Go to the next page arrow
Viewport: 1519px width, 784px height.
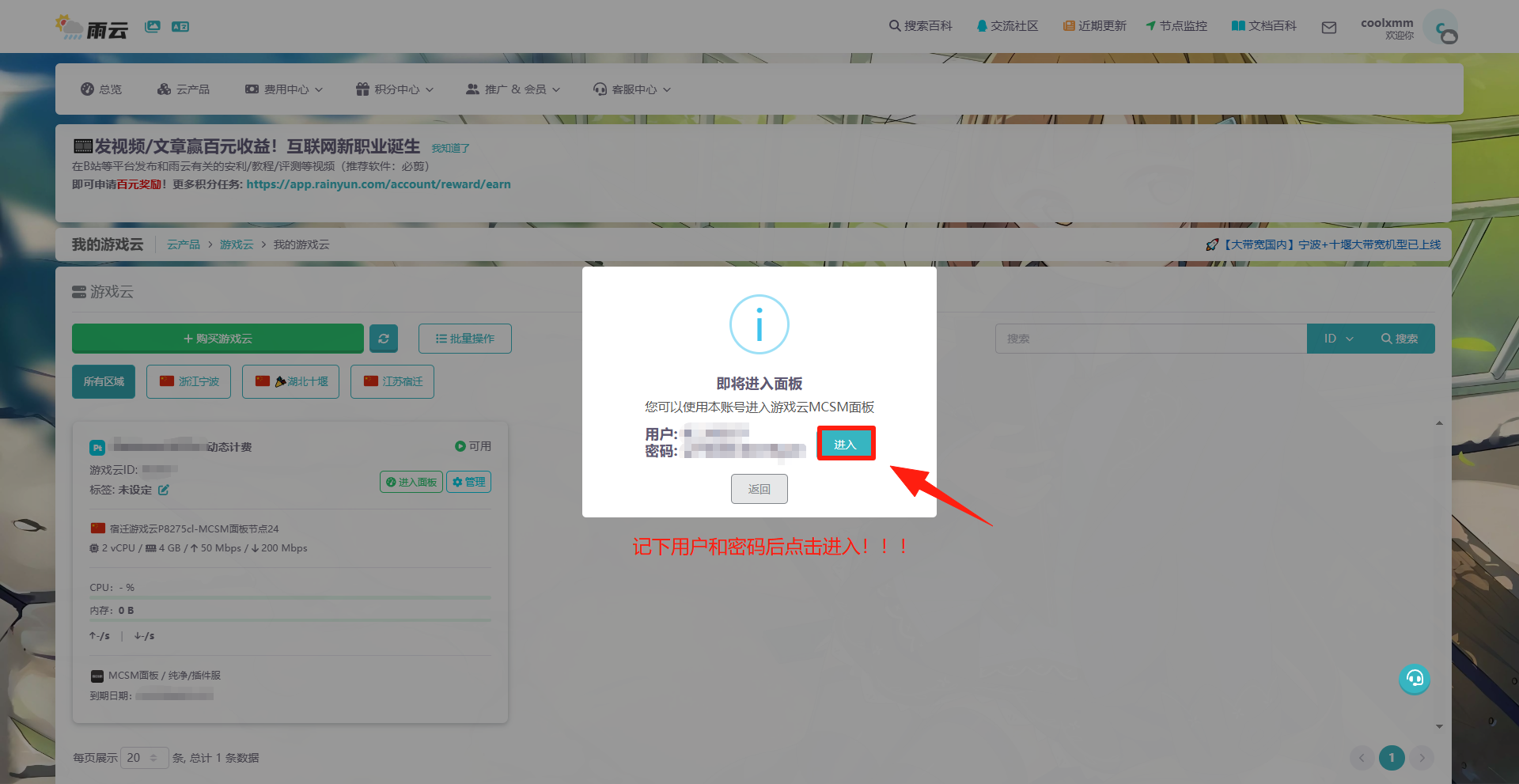1422,758
